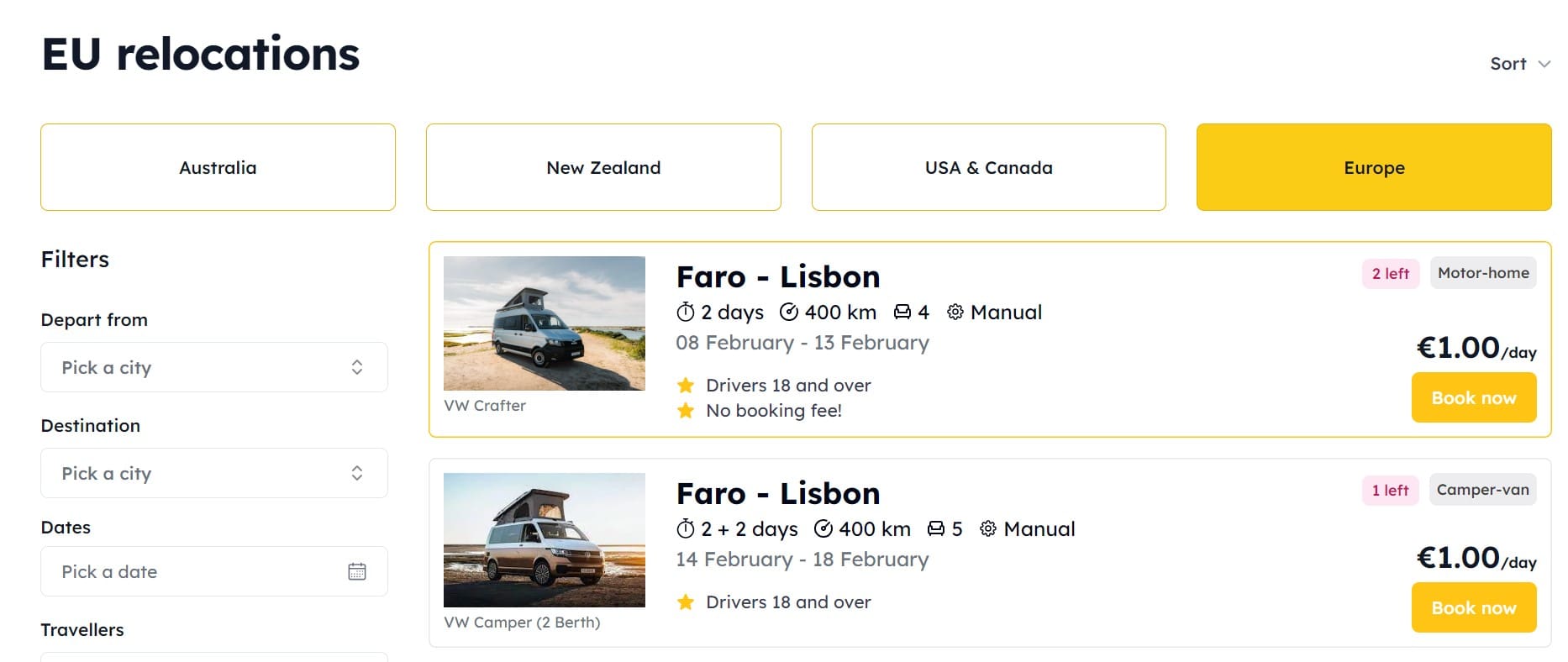Expand the Destination city picker
This screenshot has height=662, width=1568.
(x=214, y=473)
